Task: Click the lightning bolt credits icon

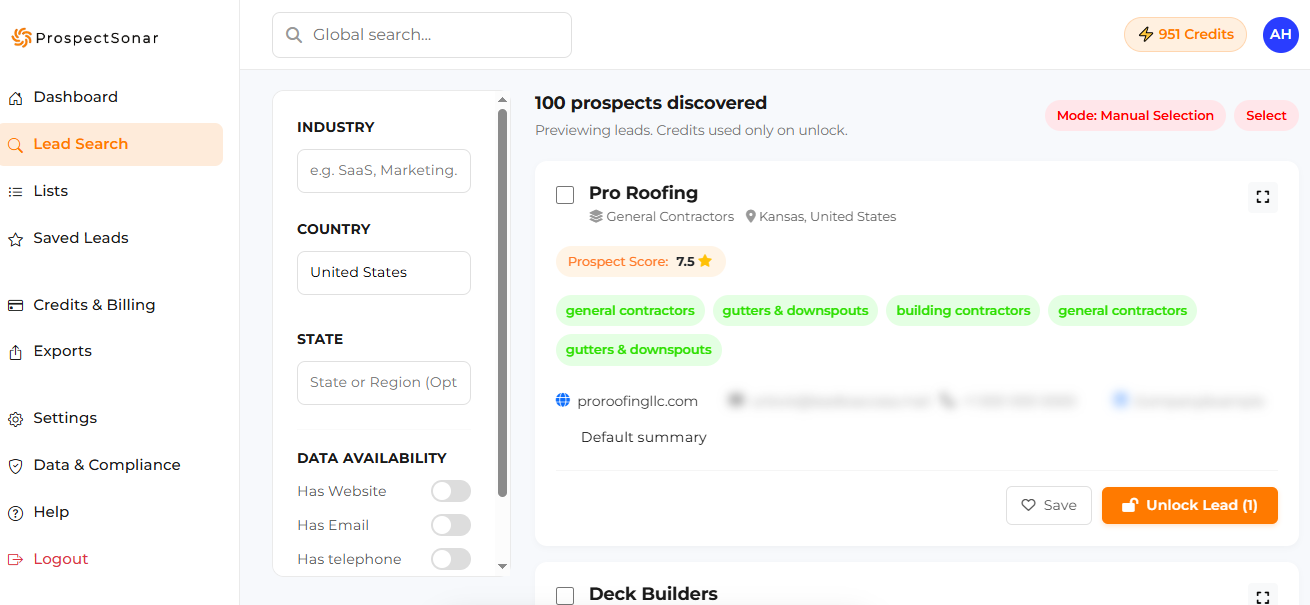Action: [x=1146, y=35]
